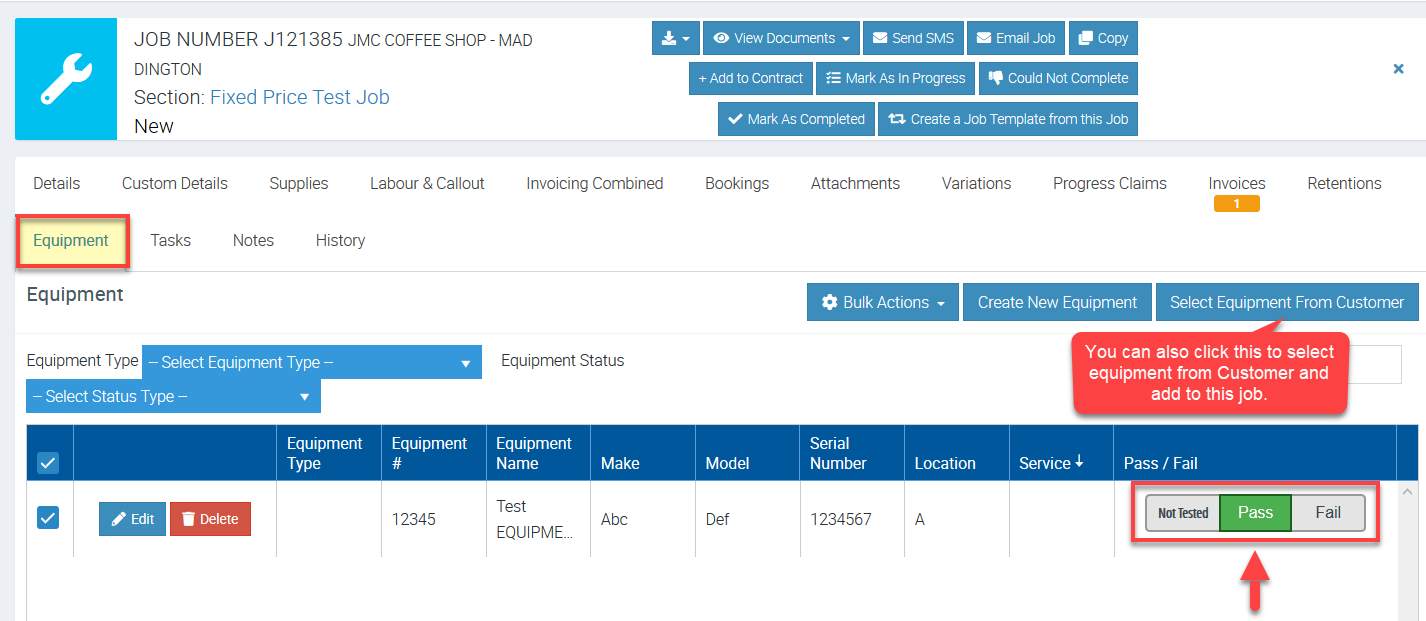
Task: Click Mark As In Progress button
Action: 895,78
